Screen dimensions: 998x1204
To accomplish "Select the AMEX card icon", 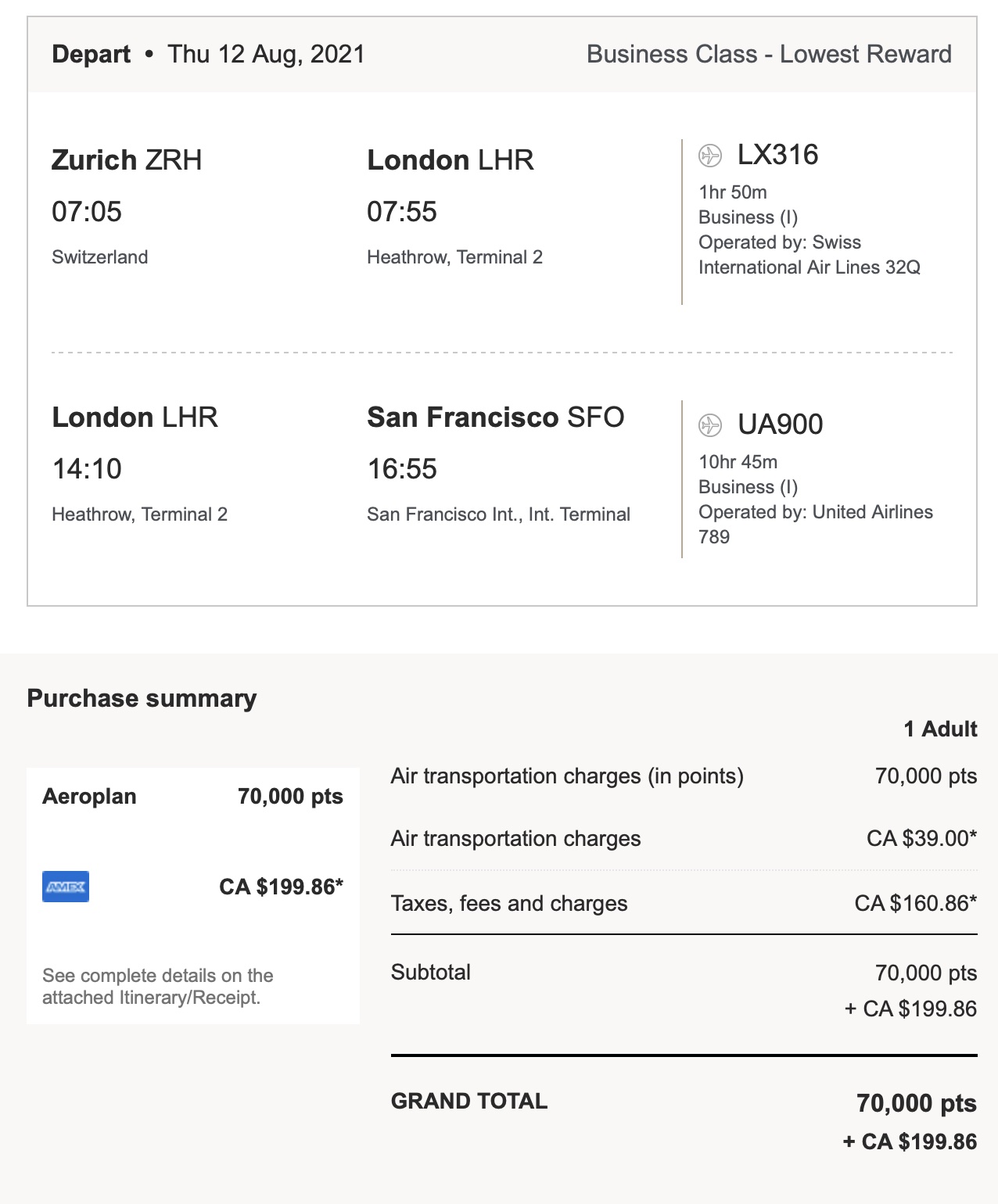I will pos(66,887).
